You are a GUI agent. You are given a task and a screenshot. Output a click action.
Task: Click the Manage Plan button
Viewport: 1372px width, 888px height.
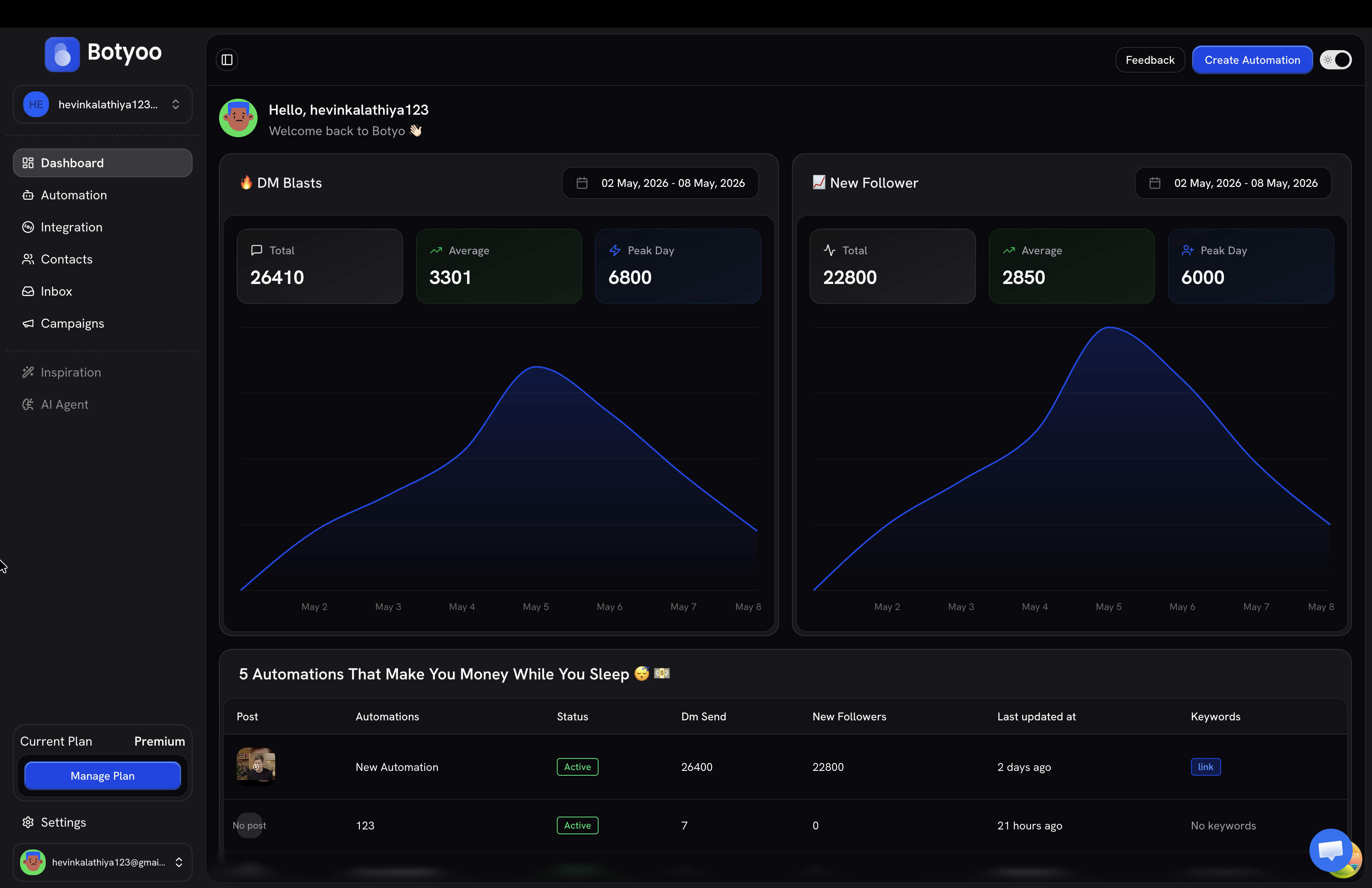click(103, 776)
